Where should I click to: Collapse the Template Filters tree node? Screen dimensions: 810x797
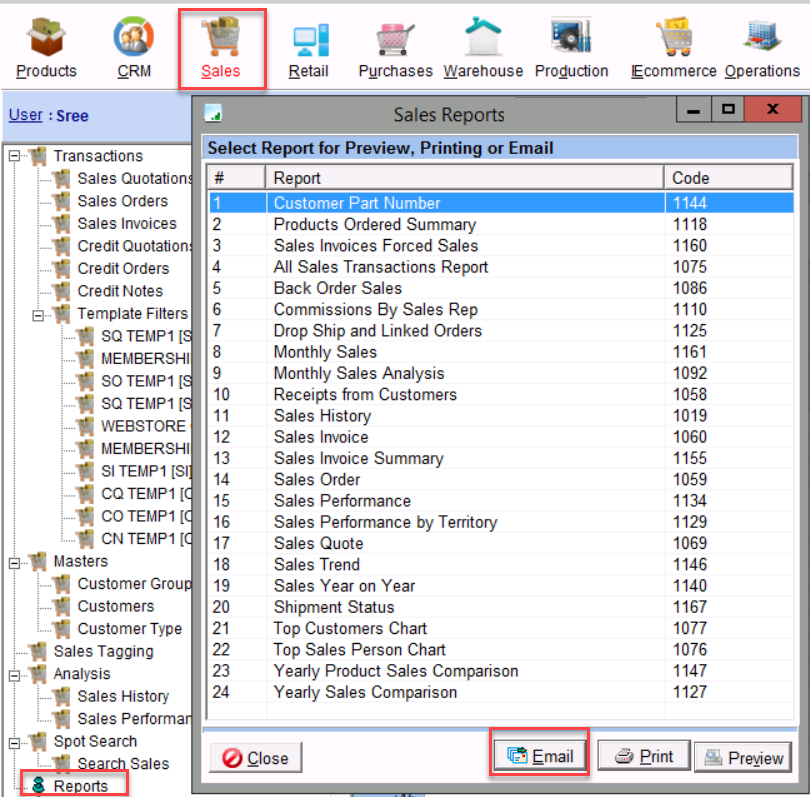[x=37, y=314]
